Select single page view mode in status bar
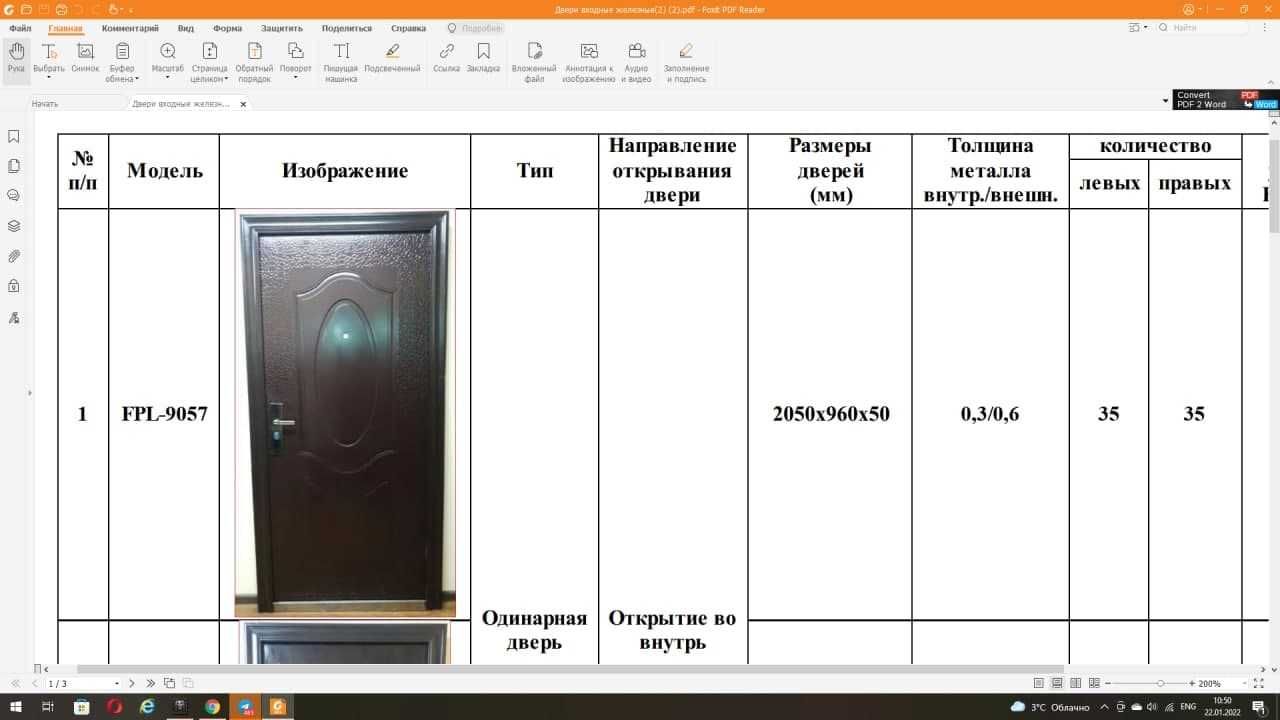 (x=1039, y=683)
